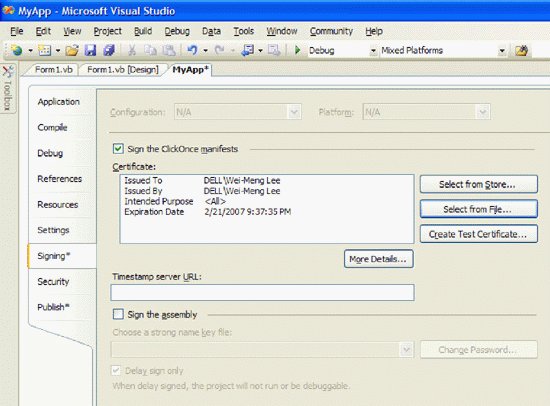Open the Window menu
Viewport: 550px width, 406px height.
tap(282, 31)
